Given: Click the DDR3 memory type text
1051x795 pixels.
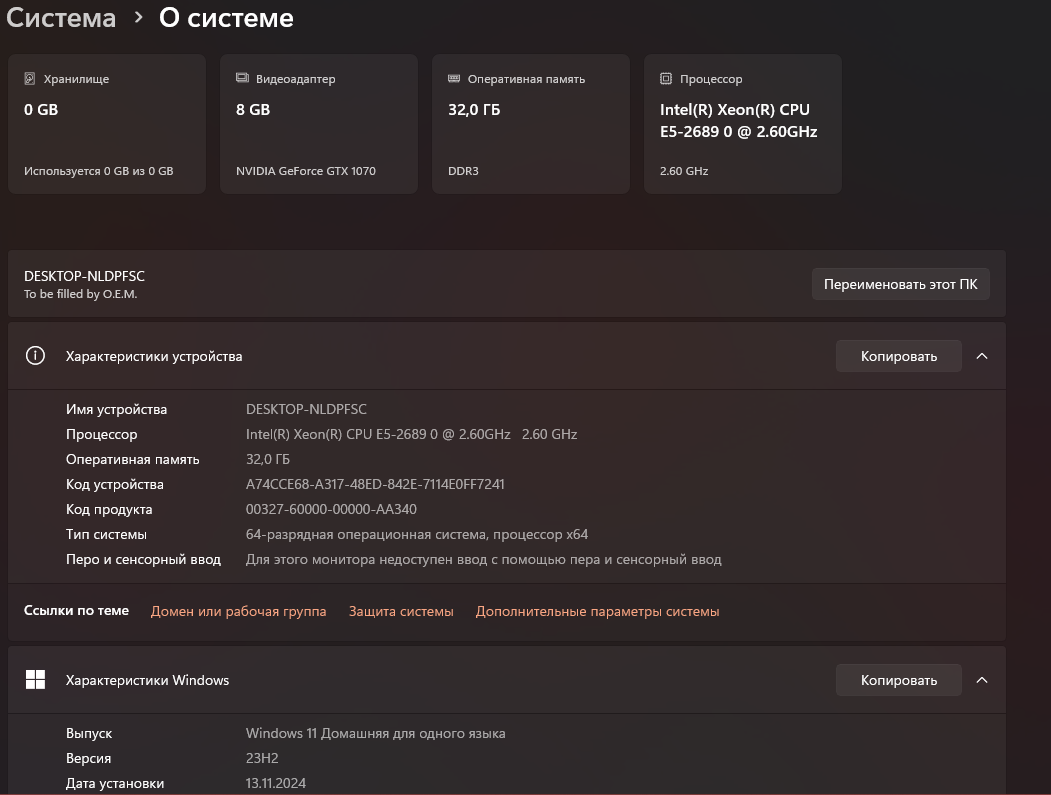Looking at the screenshot, I should coord(463,171).
